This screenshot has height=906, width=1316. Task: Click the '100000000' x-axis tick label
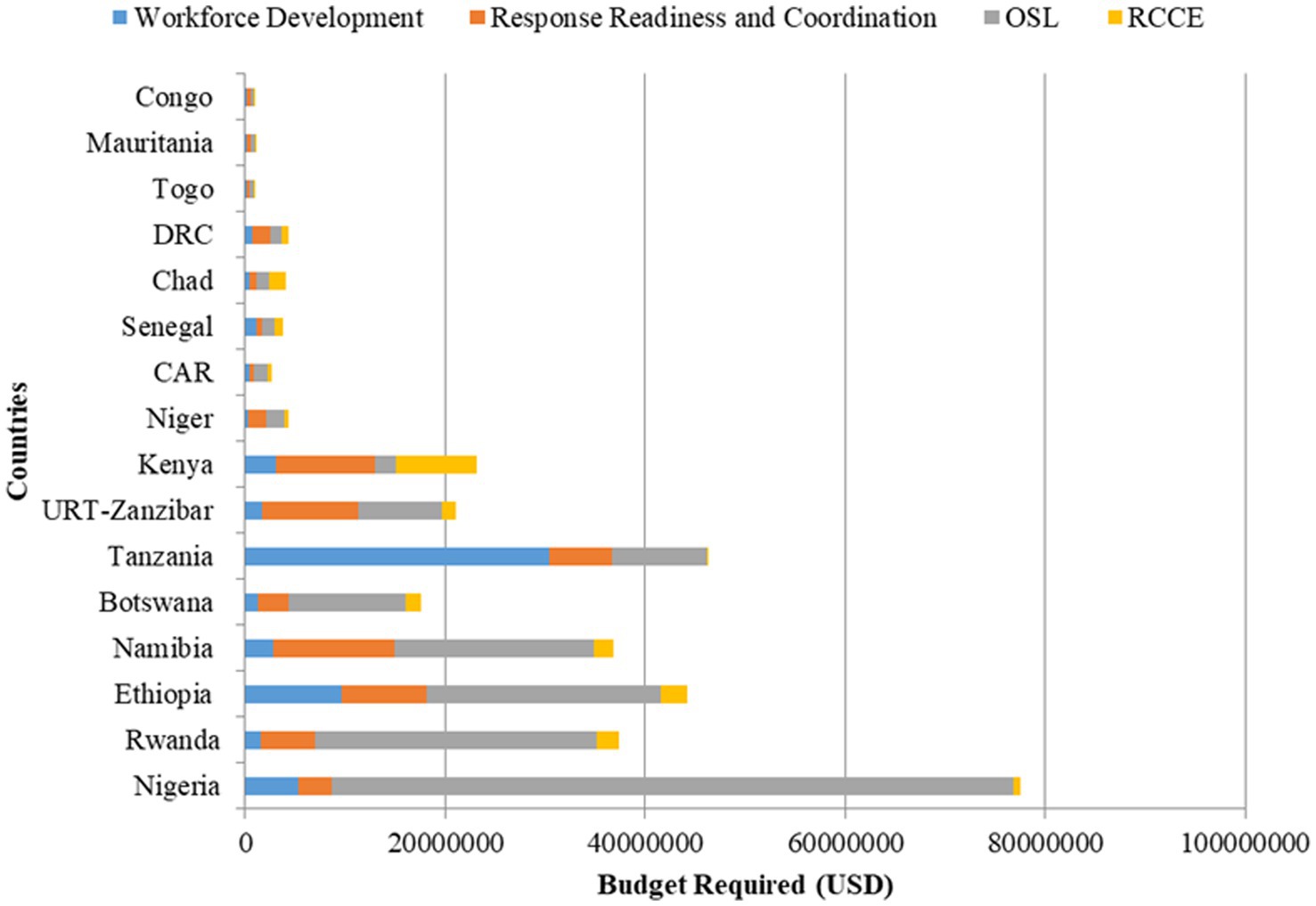click(1246, 843)
